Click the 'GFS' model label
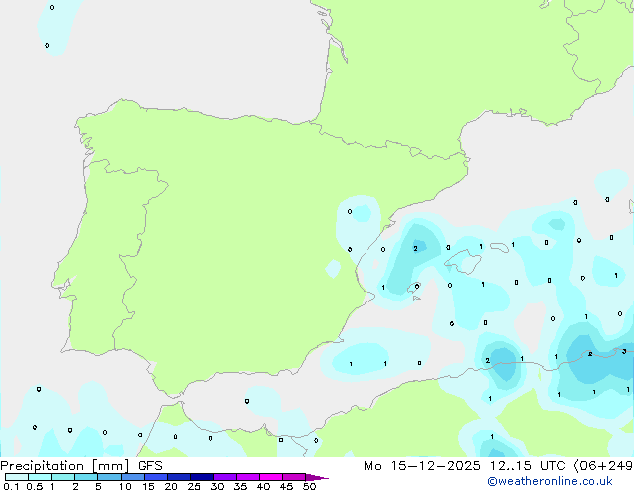Screen dimensions: 634x490 [x=150, y=466]
